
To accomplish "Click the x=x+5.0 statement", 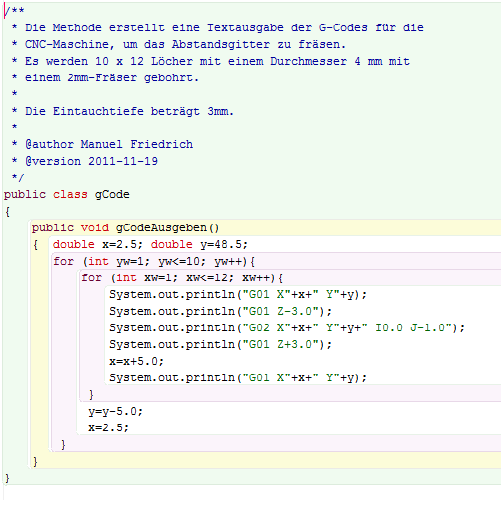I will point(136,361).
